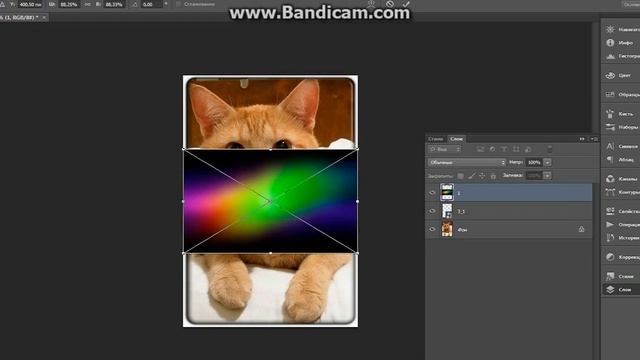Click the Layers panel icon in dock
This screenshot has height=360, width=640.
tap(610, 289)
